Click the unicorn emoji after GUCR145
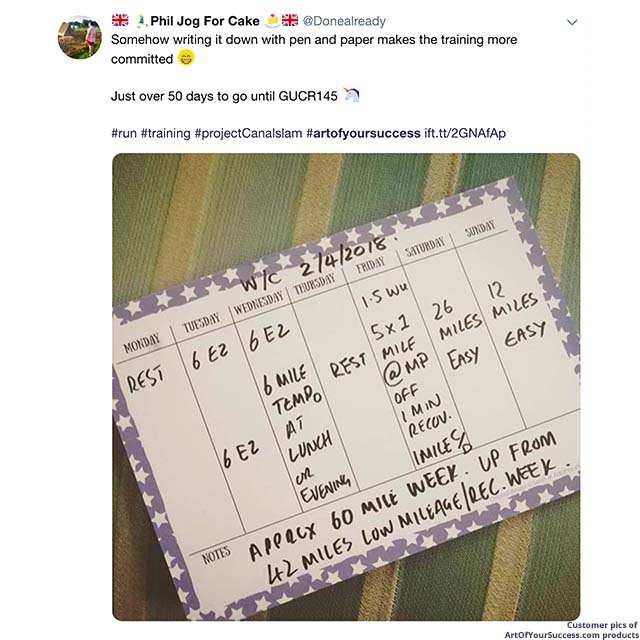Viewport: 640px width, 640px height. click(x=350, y=96)
